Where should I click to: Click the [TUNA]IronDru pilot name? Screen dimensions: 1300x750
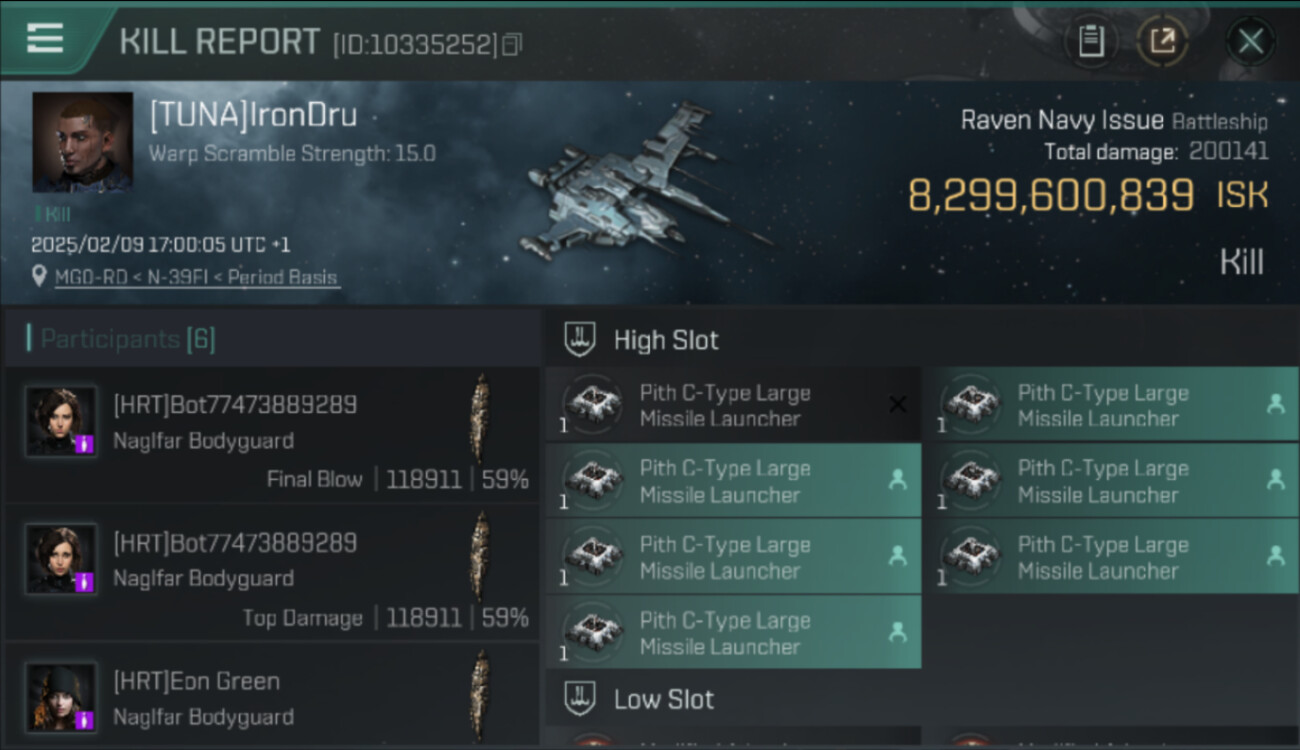pos(253,116)
